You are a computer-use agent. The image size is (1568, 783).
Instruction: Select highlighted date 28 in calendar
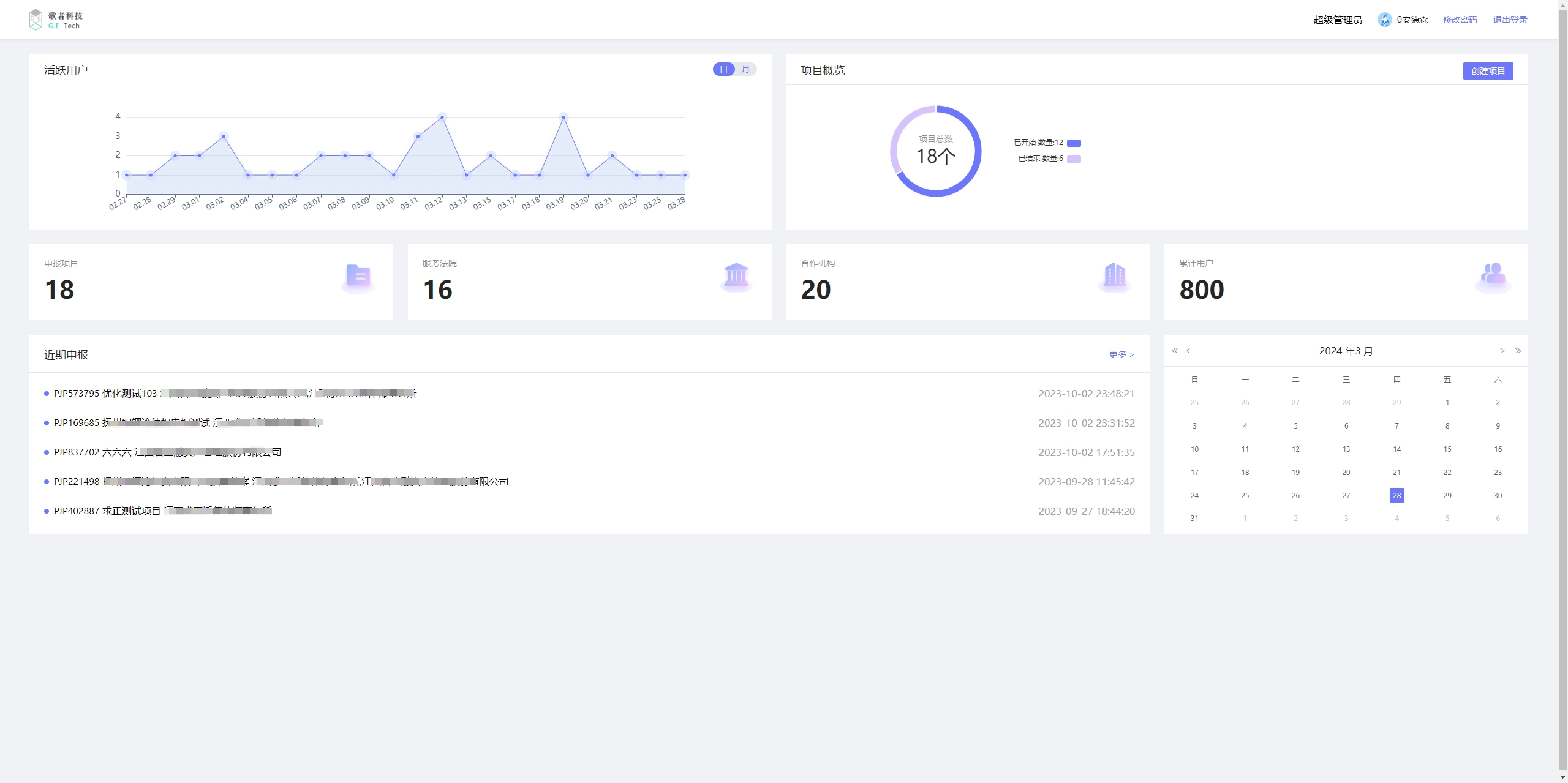pos(1396,495)
